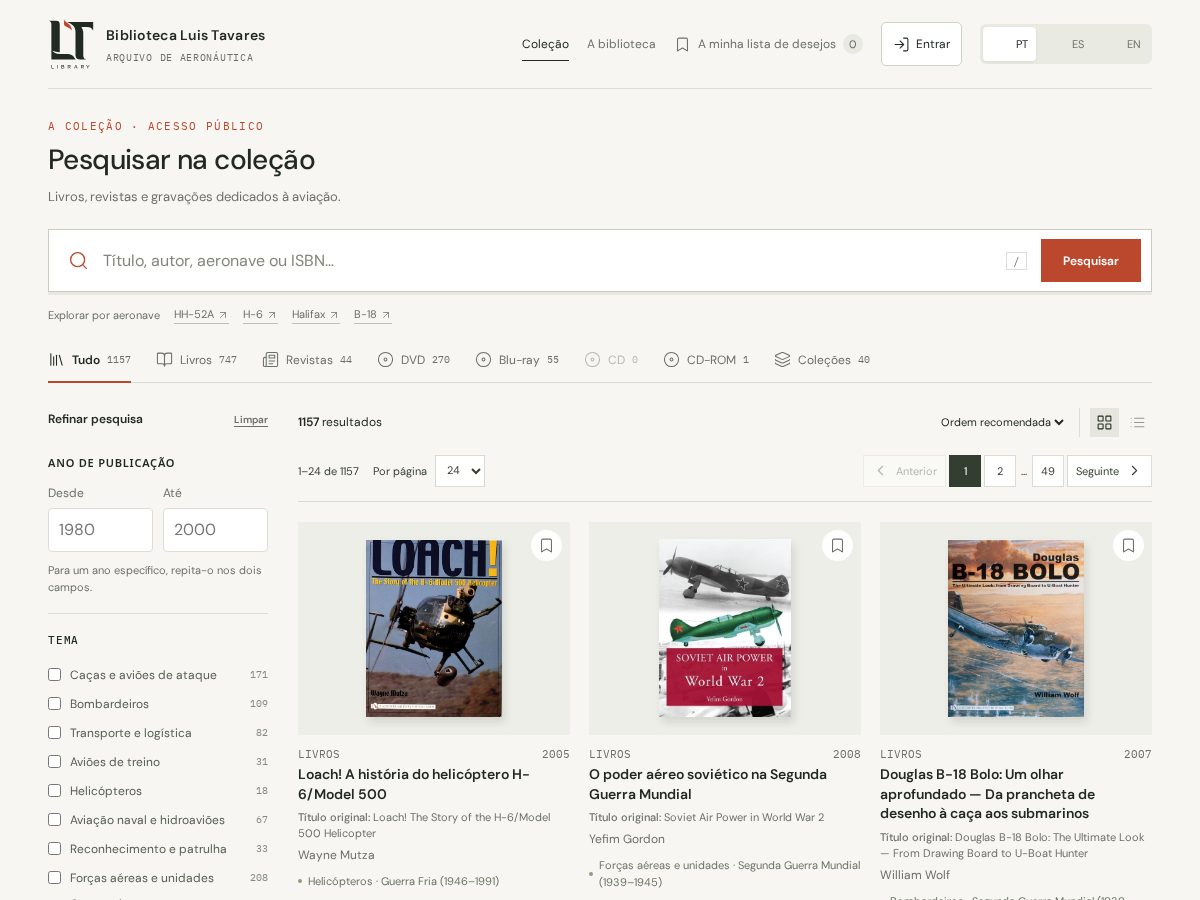Click the Até year field
The height and width of the screenshot is (900, 1200).
click(215, 530)
